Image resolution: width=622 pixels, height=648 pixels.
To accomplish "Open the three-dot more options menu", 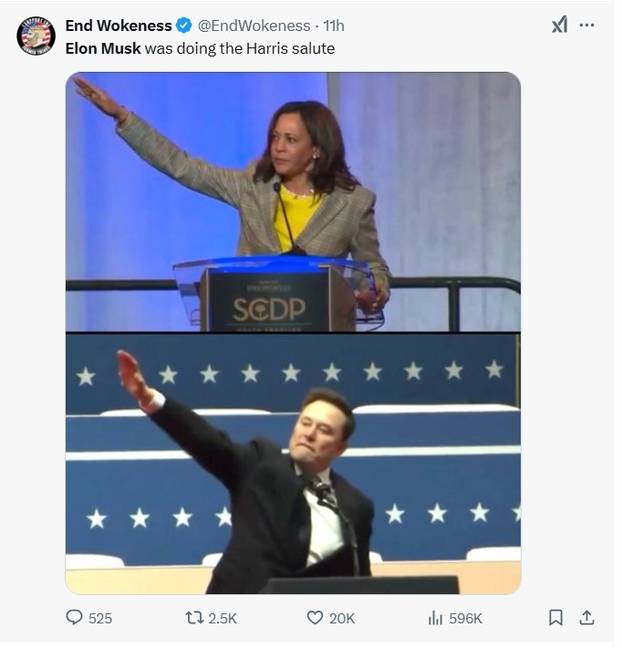I will point(587,25).
